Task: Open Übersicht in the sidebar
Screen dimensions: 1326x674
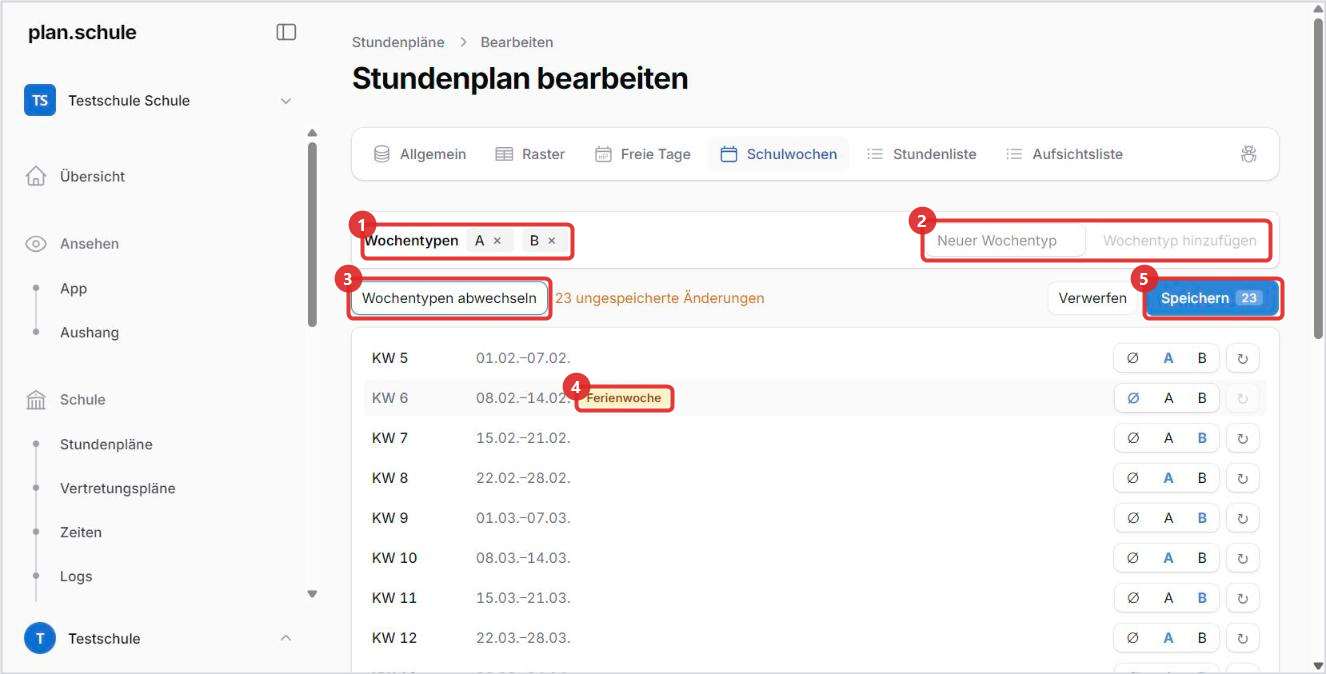Action: (92, 176)
